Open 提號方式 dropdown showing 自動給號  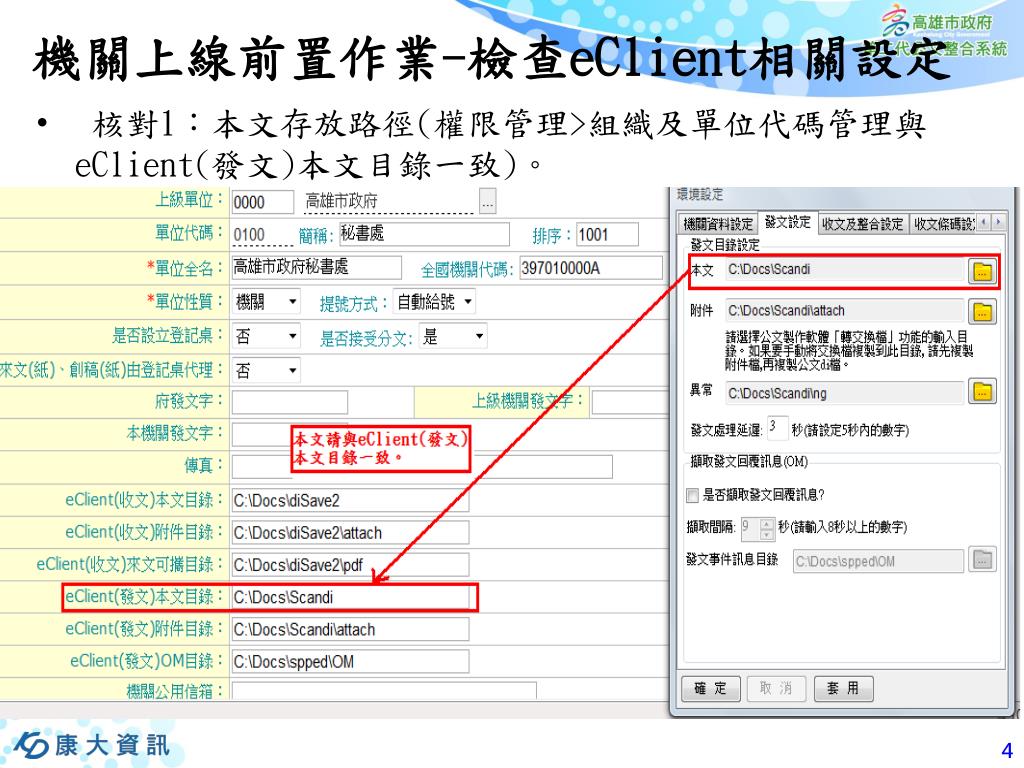tap(434, 302)
